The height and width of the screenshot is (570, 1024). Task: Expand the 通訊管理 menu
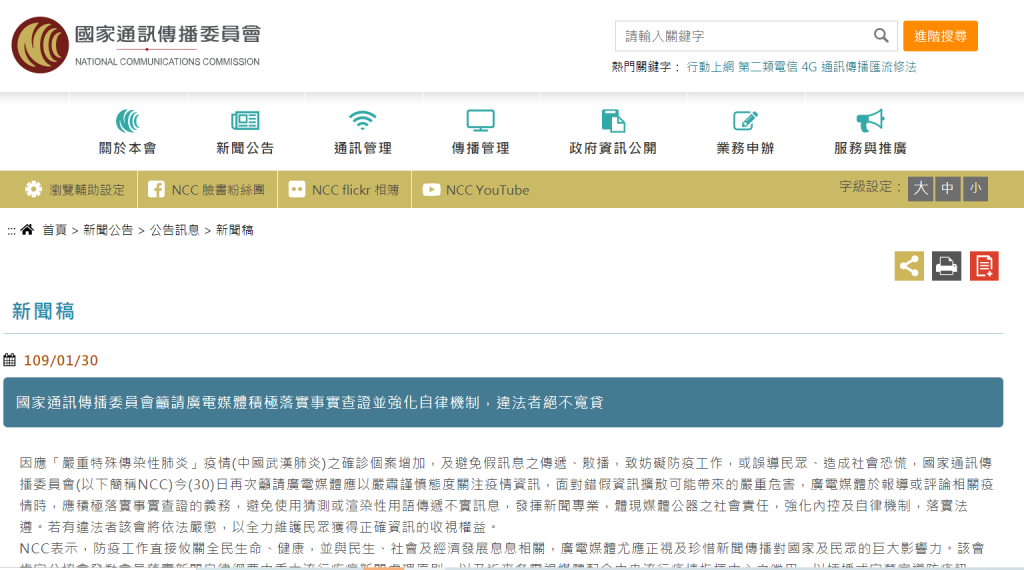pyautogui.click(x=362, y=133)
